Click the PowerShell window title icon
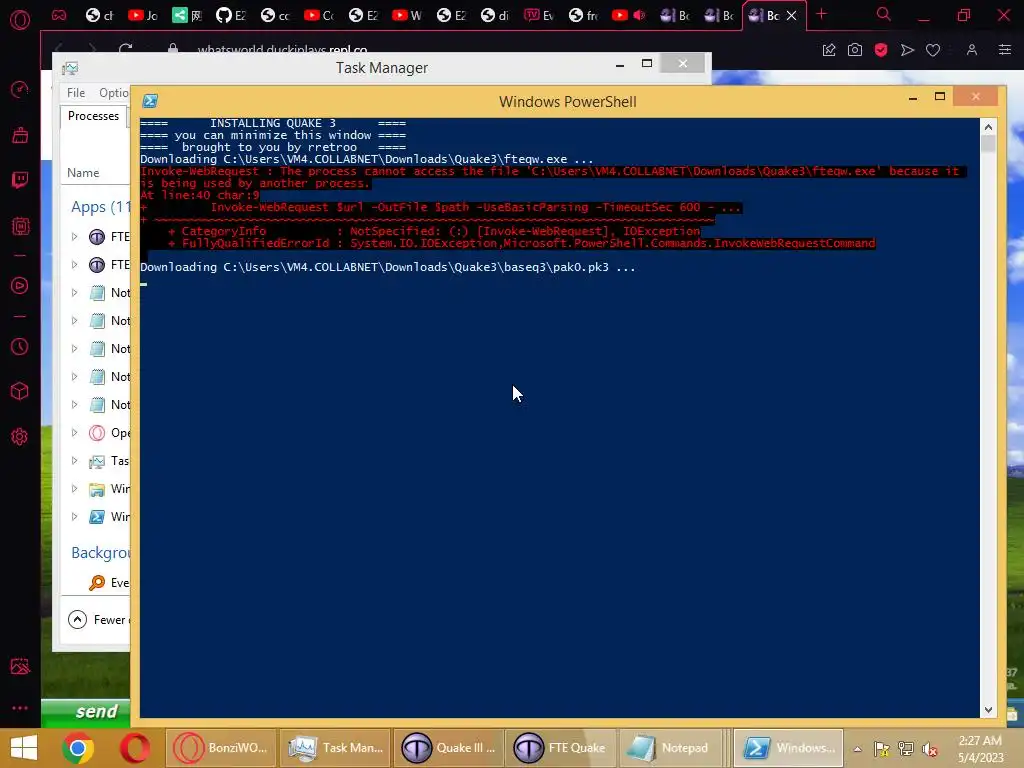1024x768 pixels. tap(150, 101)
